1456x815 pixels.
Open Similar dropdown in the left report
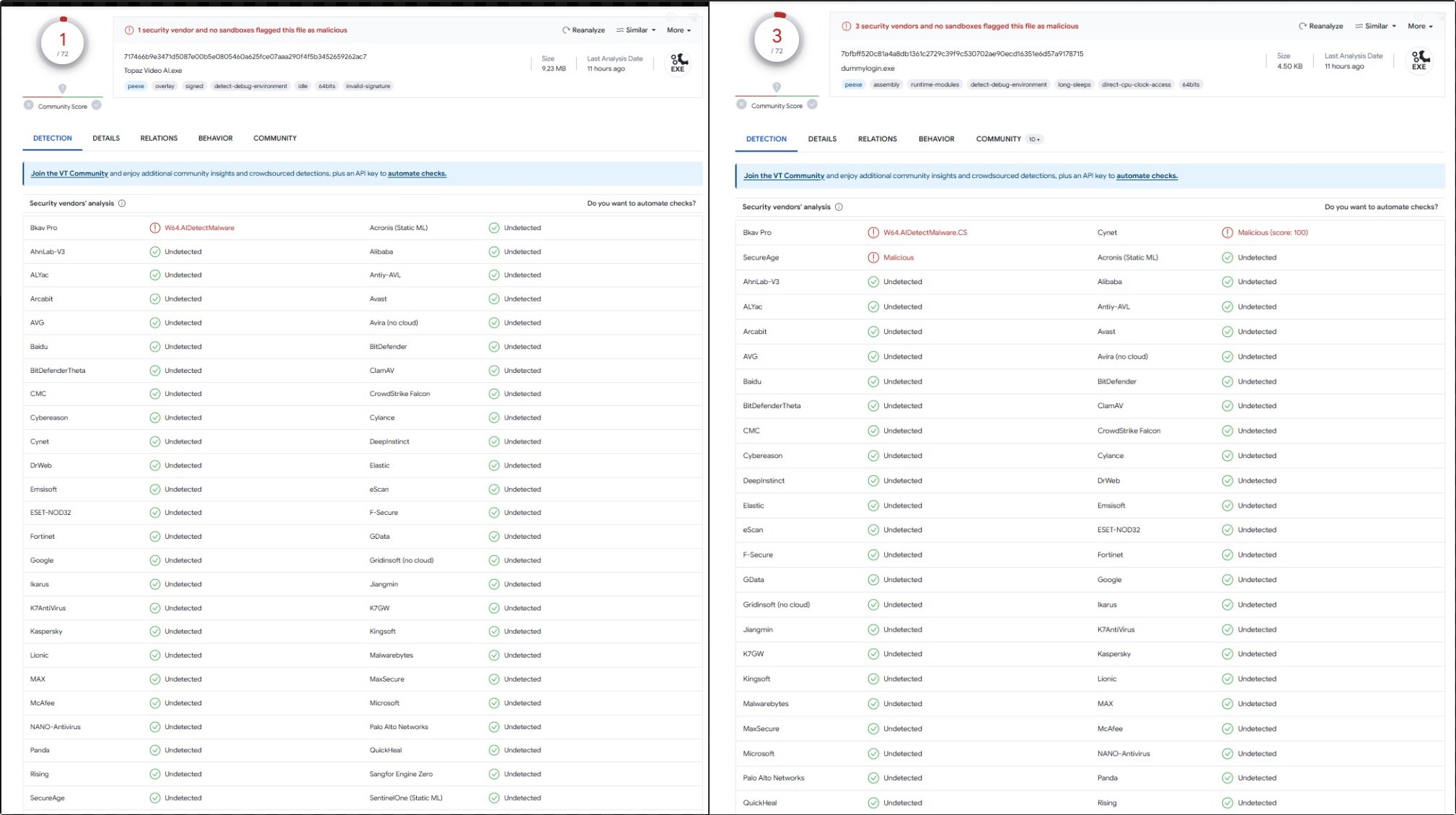pyautogui.click(x=636, y=30)
